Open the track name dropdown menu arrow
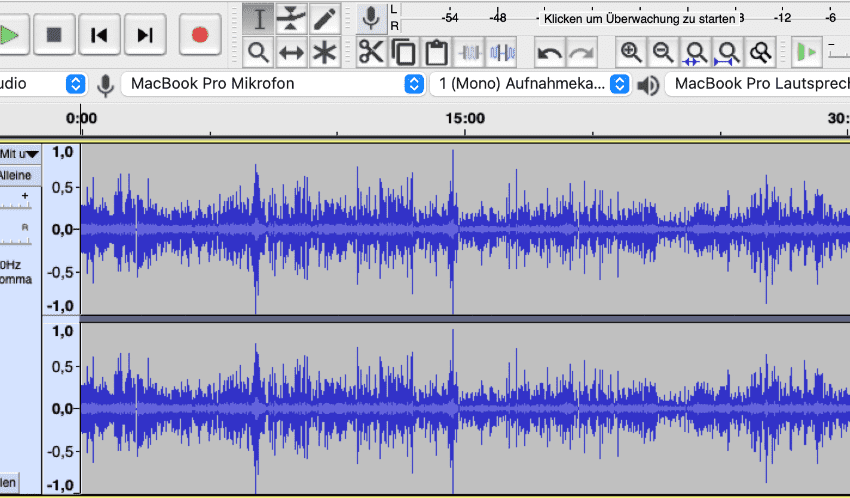This screenshot has height=498, width=850. [33, 154]
